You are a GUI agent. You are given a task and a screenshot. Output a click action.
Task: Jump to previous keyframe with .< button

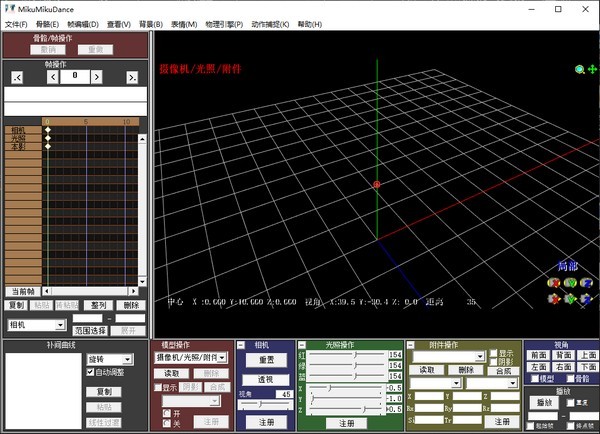coord(17,77)
